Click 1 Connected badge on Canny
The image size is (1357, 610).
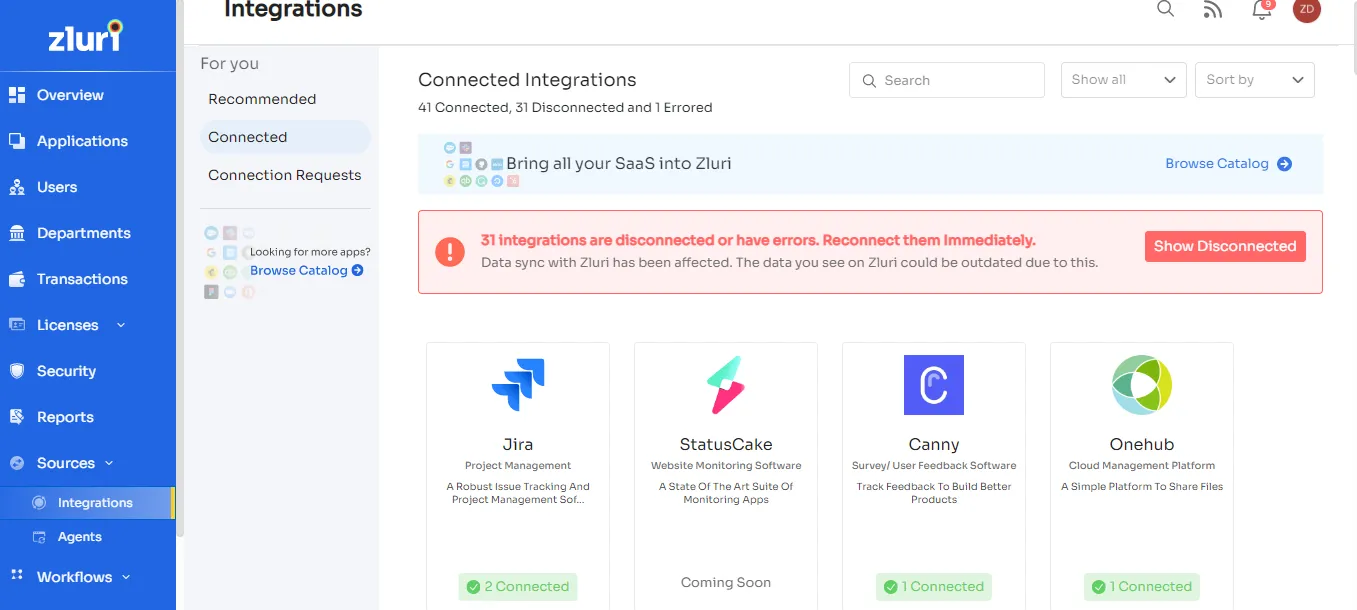click(934, 587)
